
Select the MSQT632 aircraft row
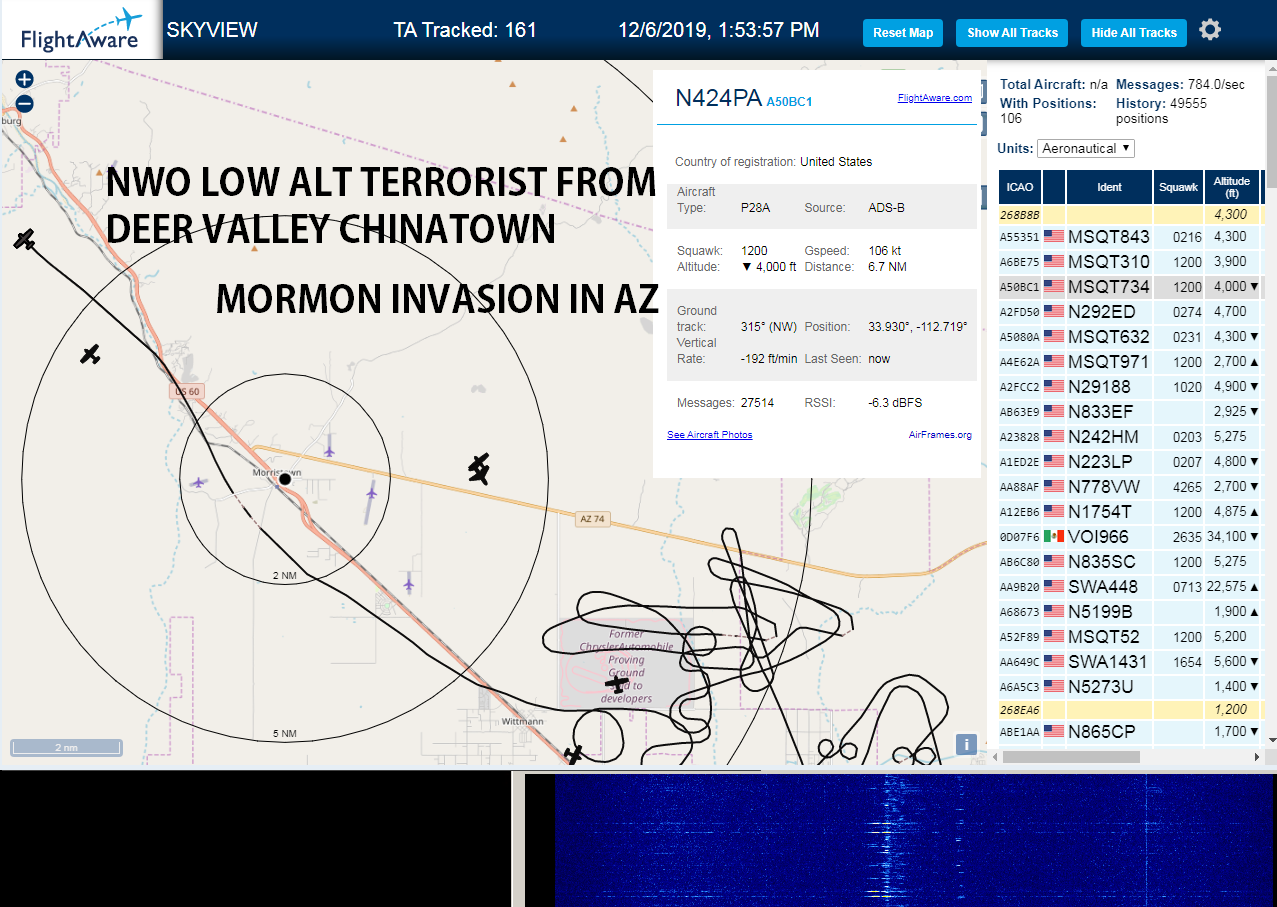point(1130,337)
